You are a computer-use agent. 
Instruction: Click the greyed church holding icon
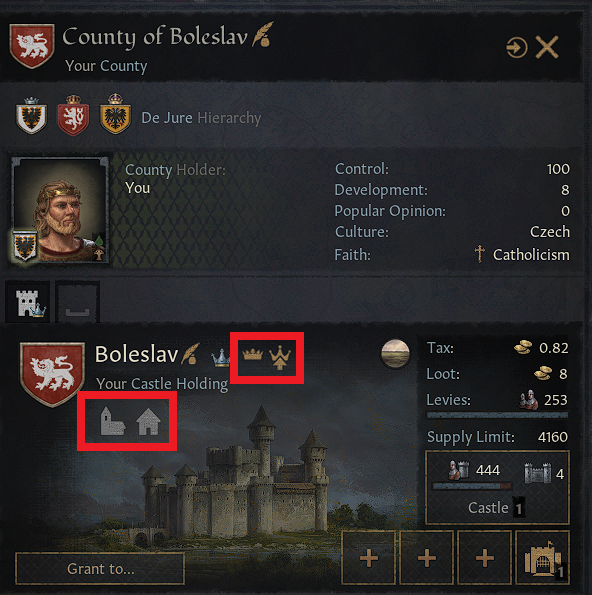(112, 421)
